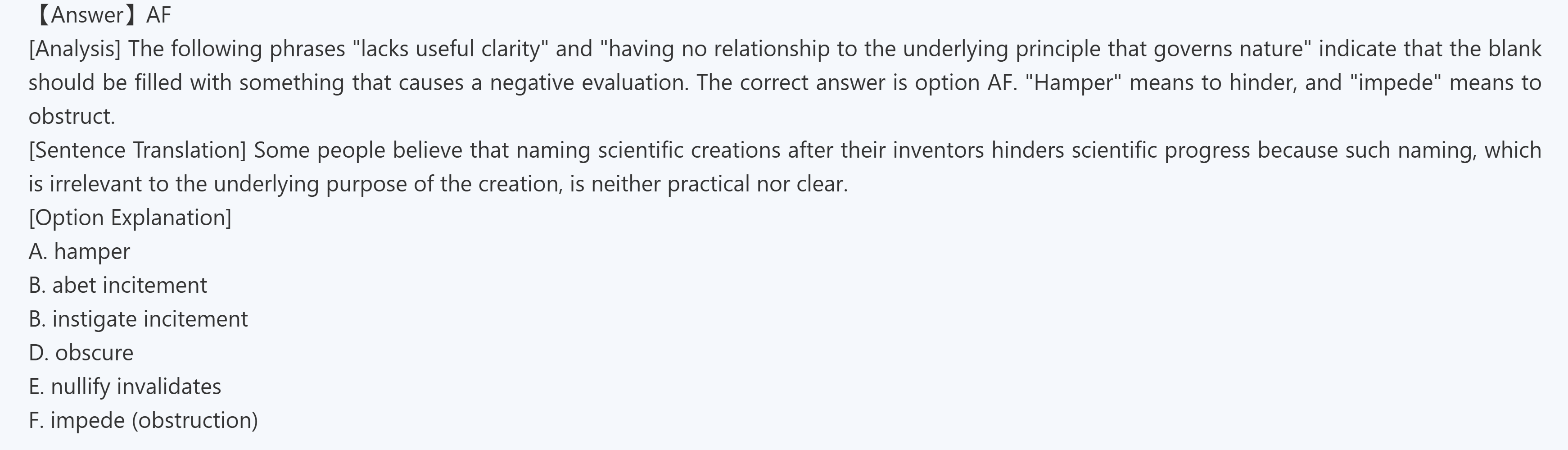Image resolution: width=1568 pixels, height=450 pixels.
Task: Click the phrase "neither practical nor clear"
Action: click(719, 184)
